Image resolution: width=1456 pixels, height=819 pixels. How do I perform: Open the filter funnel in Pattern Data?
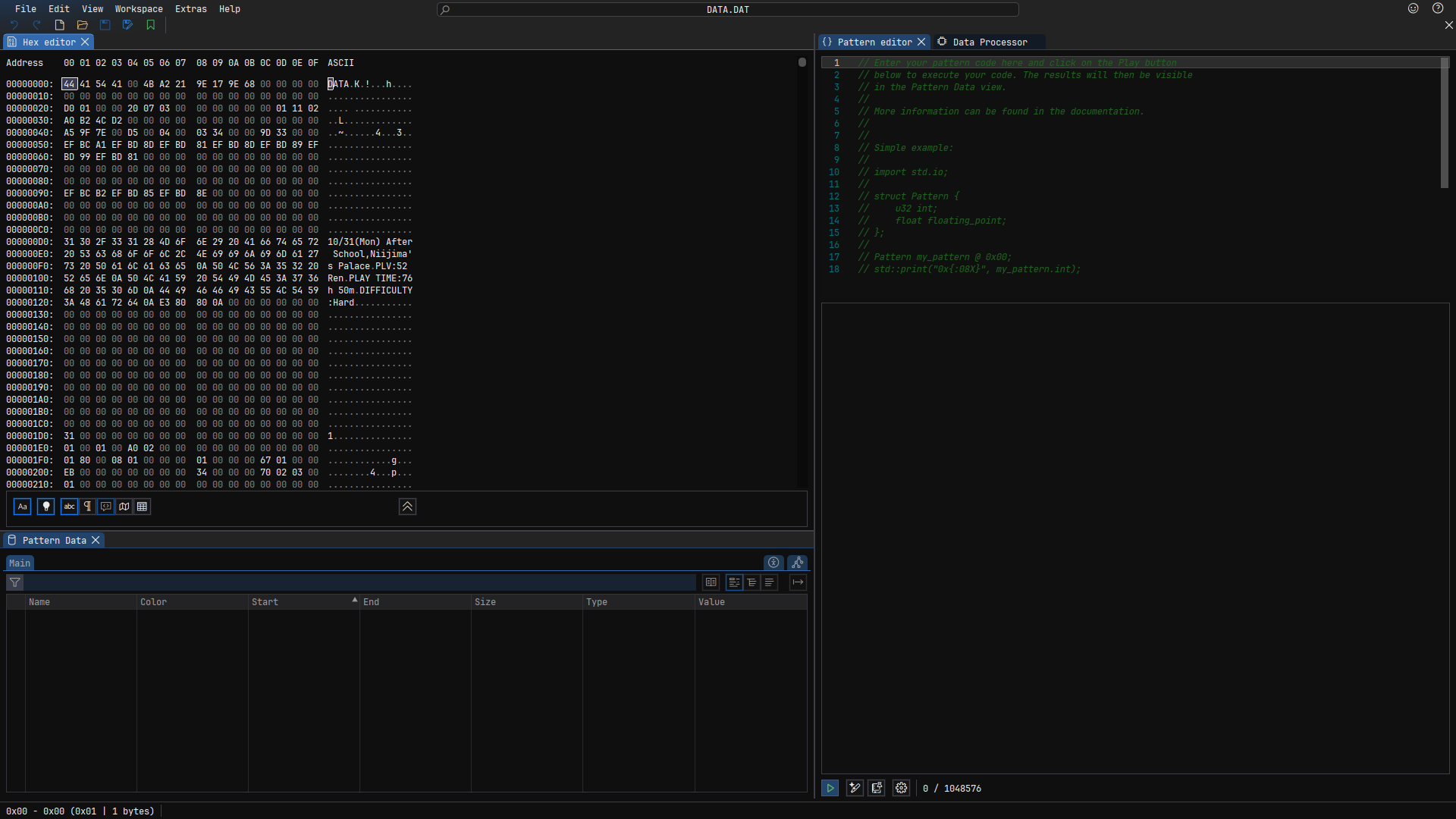tap(14, 582)
